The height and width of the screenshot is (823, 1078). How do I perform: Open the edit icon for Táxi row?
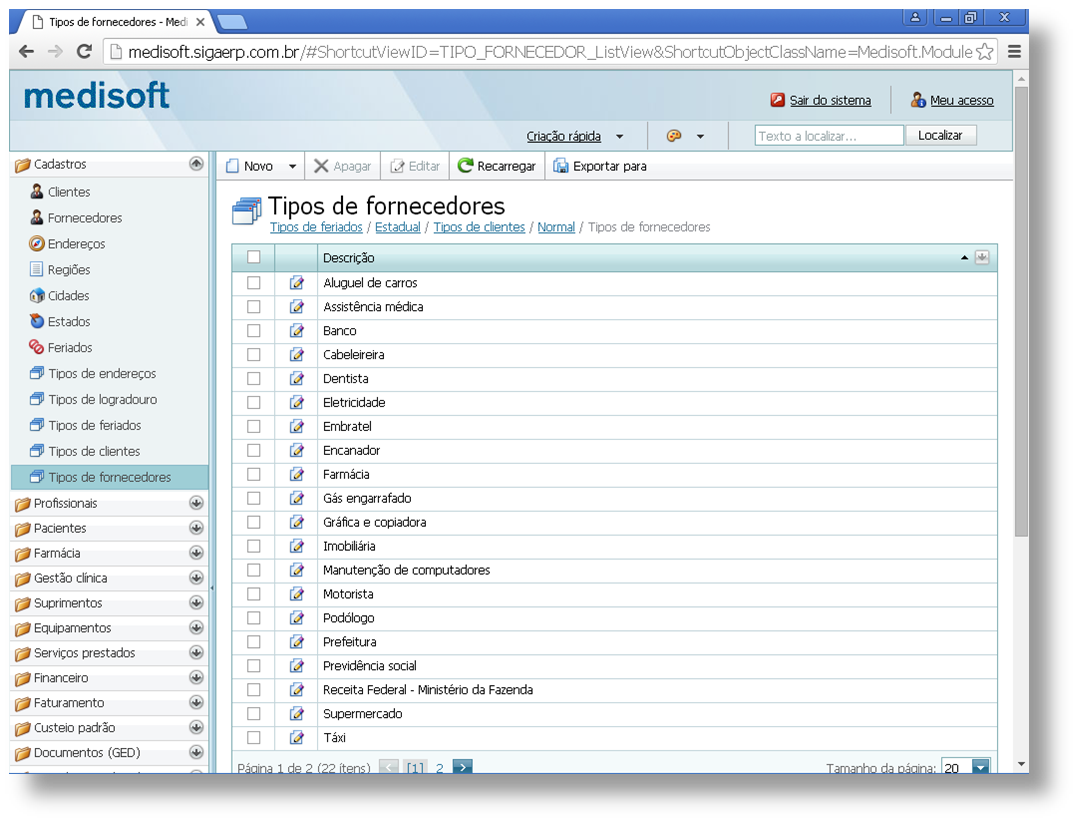pos(296,738)
